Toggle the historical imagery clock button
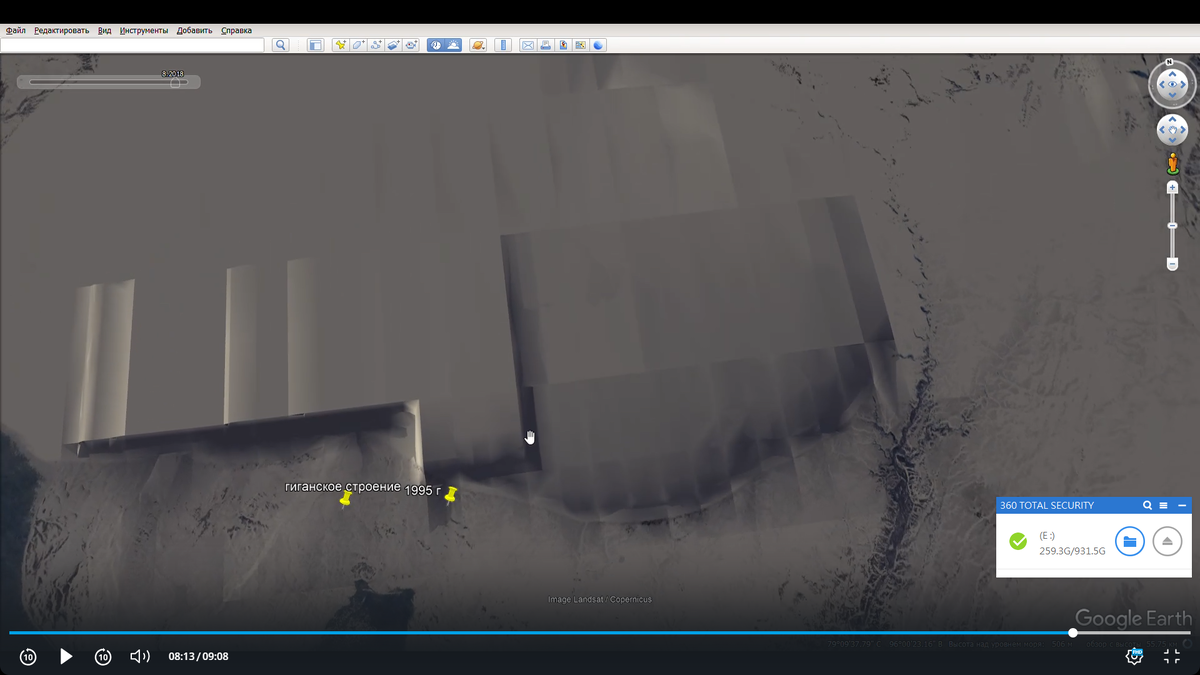This screenshot has height=675, width=1200. 436,45
